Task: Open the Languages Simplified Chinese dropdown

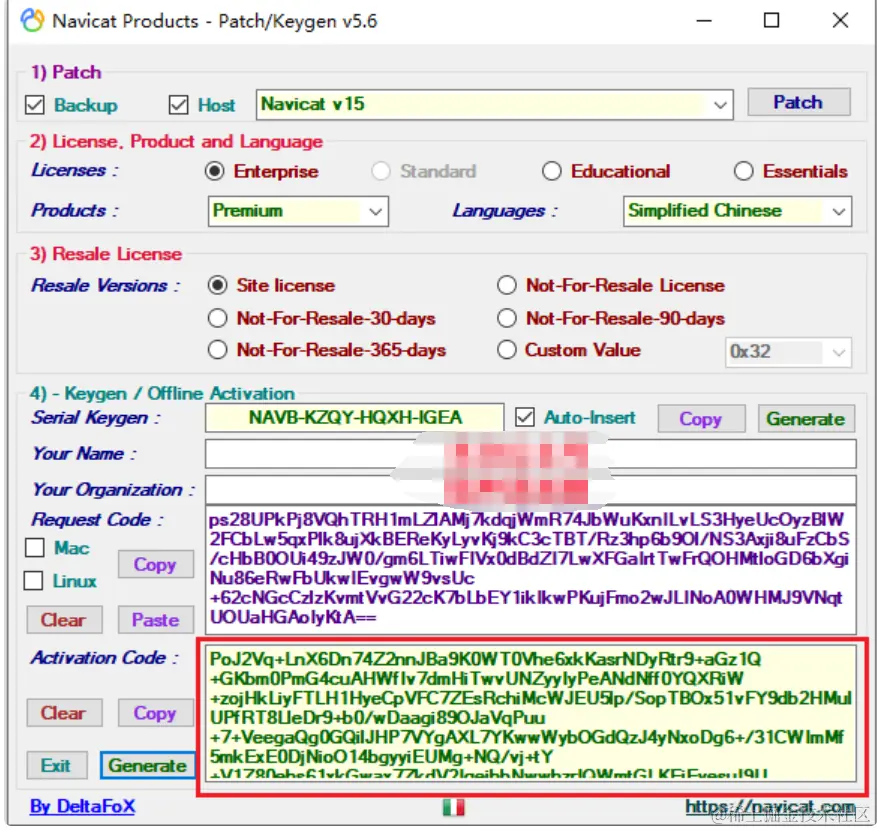Action: (737, 211)
